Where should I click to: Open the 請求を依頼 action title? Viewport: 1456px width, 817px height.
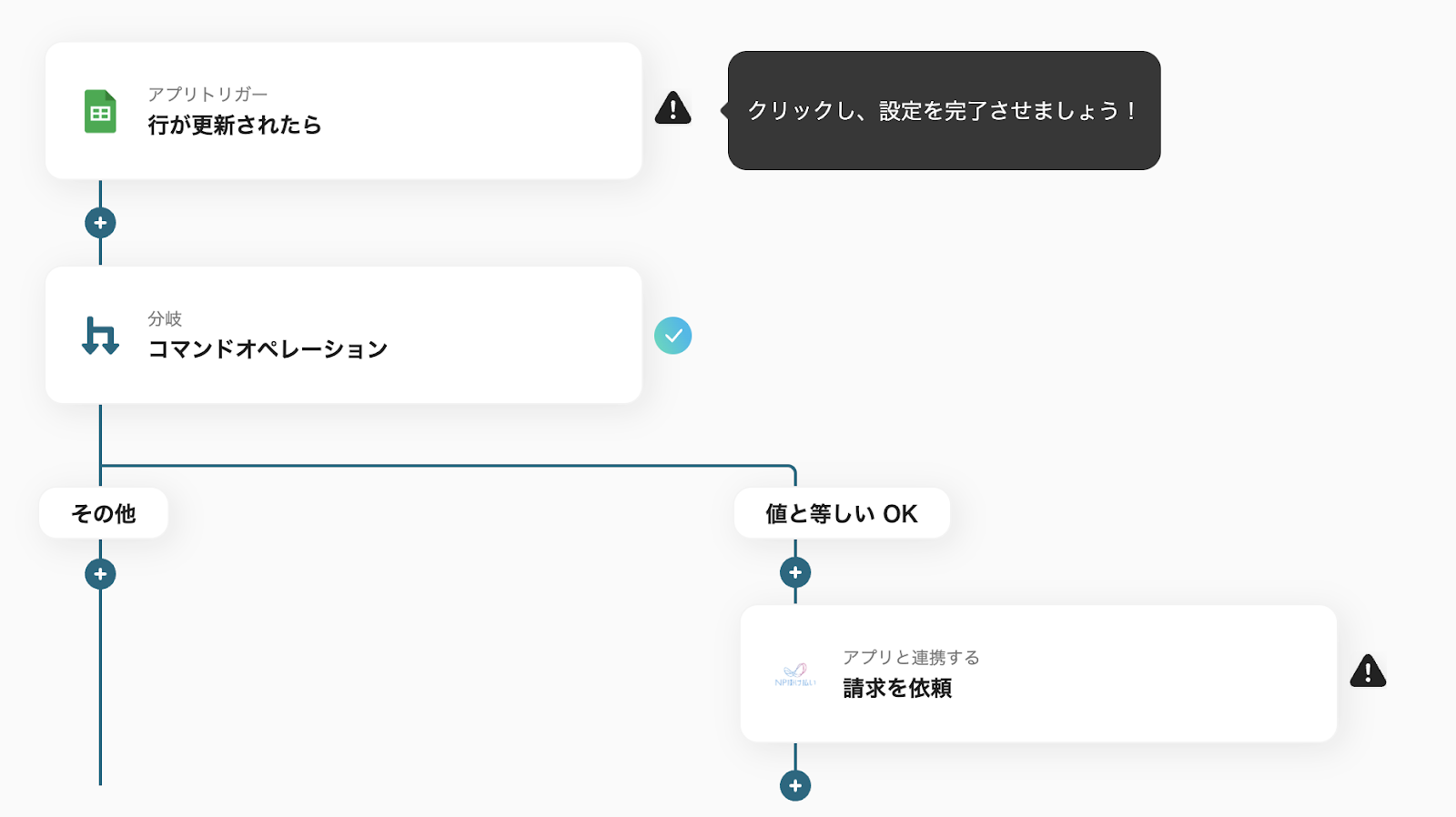(897, 689)
